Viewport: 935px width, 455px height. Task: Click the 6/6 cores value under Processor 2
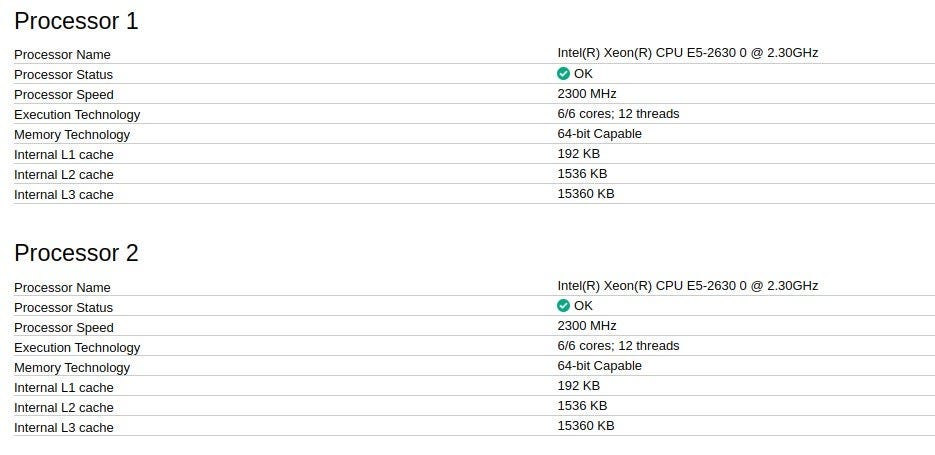(x=618, y=346)
